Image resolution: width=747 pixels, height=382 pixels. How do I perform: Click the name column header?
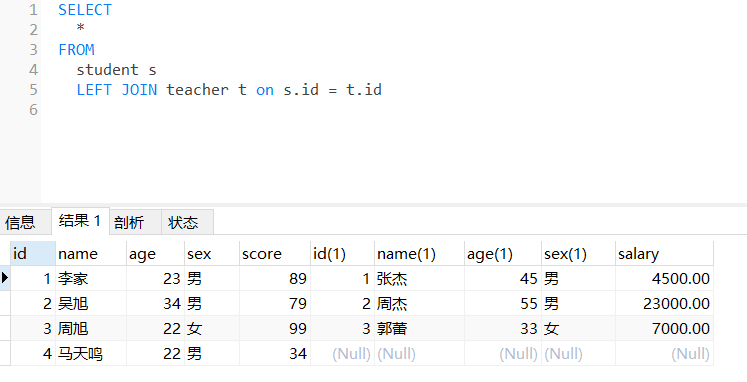click(x=91, y=253)
